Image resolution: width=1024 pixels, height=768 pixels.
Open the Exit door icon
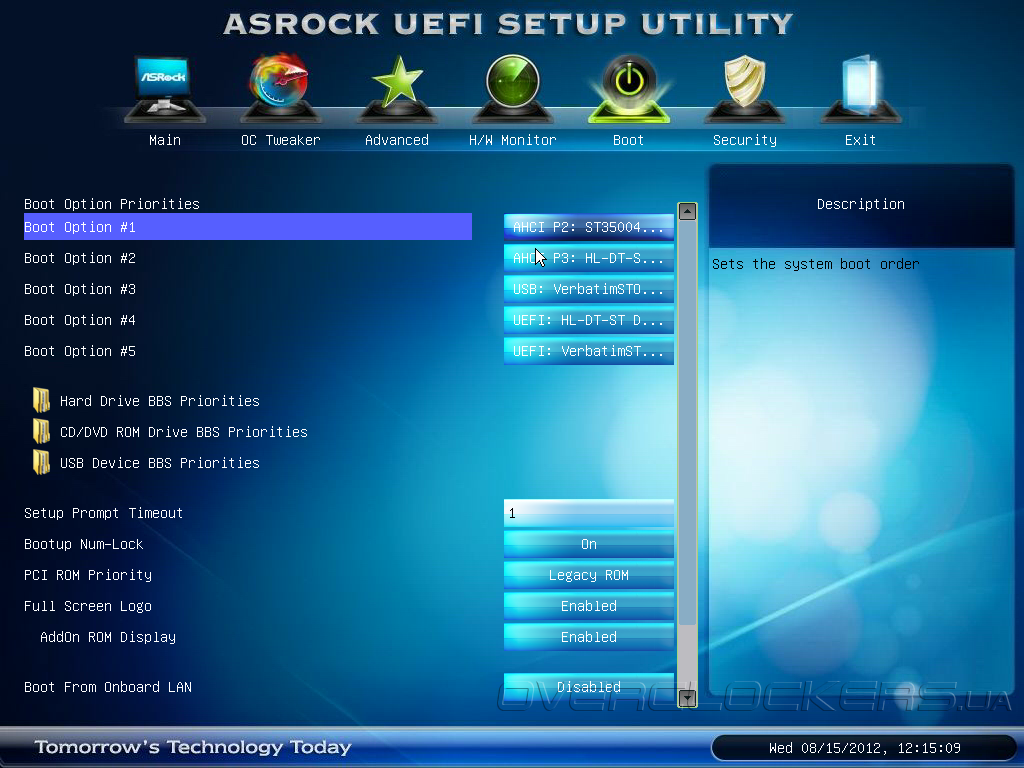pyautogui.click(x=861, y=89)
